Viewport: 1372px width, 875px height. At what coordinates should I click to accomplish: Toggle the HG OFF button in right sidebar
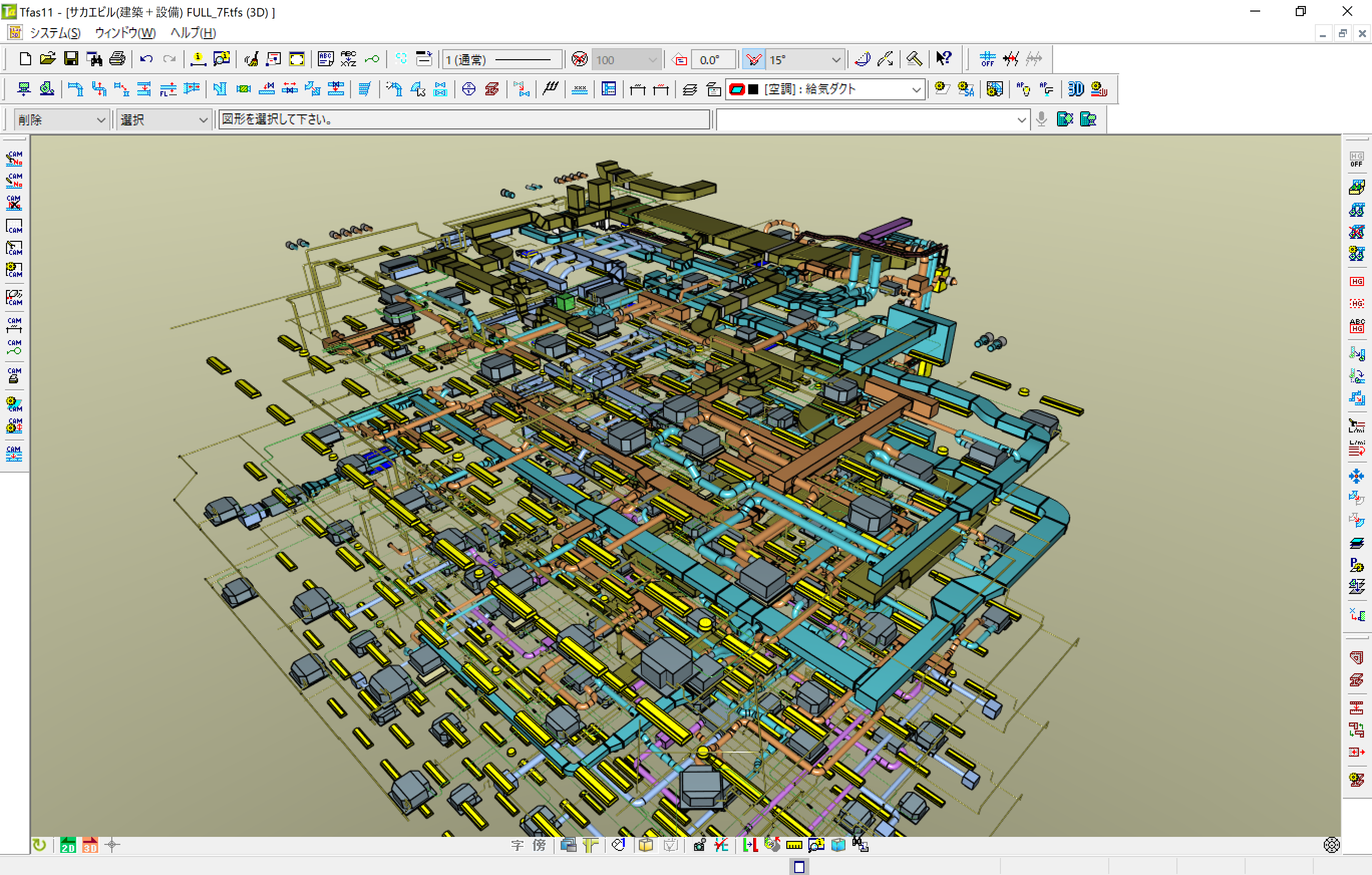click(x=1356, y=160)
